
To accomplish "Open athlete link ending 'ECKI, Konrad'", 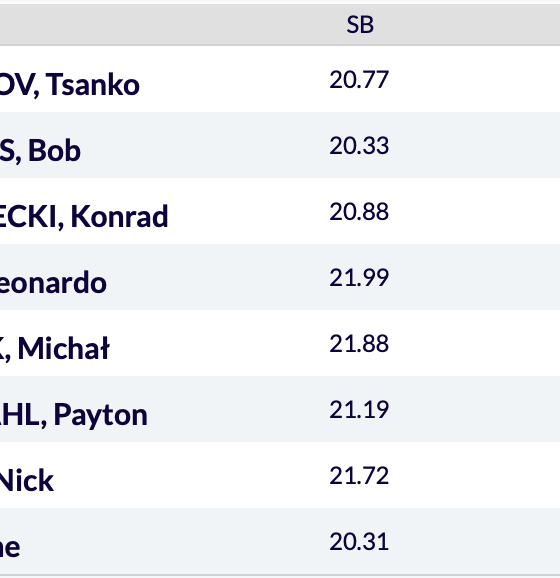I will click(x=84, y=216).
